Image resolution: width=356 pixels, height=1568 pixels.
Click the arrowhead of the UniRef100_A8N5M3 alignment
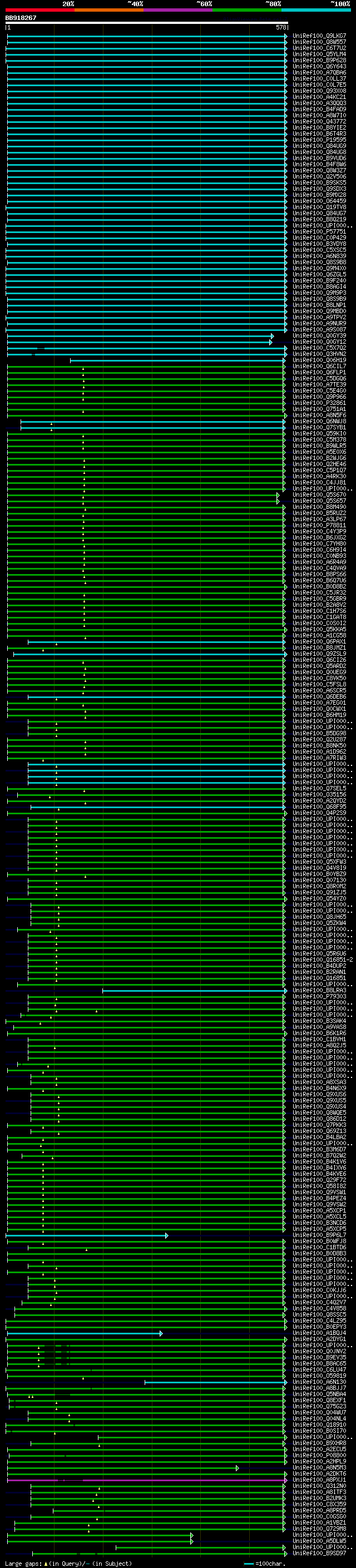tap(238, 1467)
